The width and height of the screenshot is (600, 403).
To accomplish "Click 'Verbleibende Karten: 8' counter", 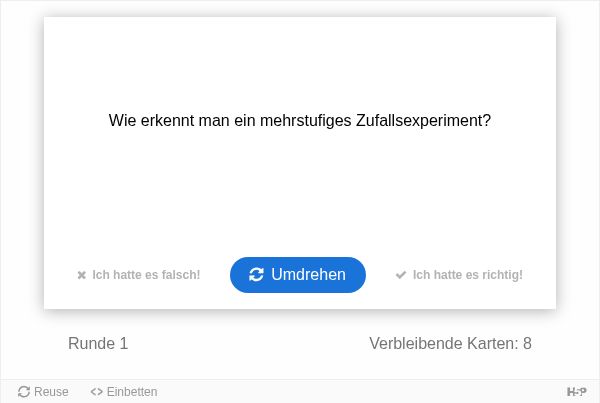I will tap(450, 343).
